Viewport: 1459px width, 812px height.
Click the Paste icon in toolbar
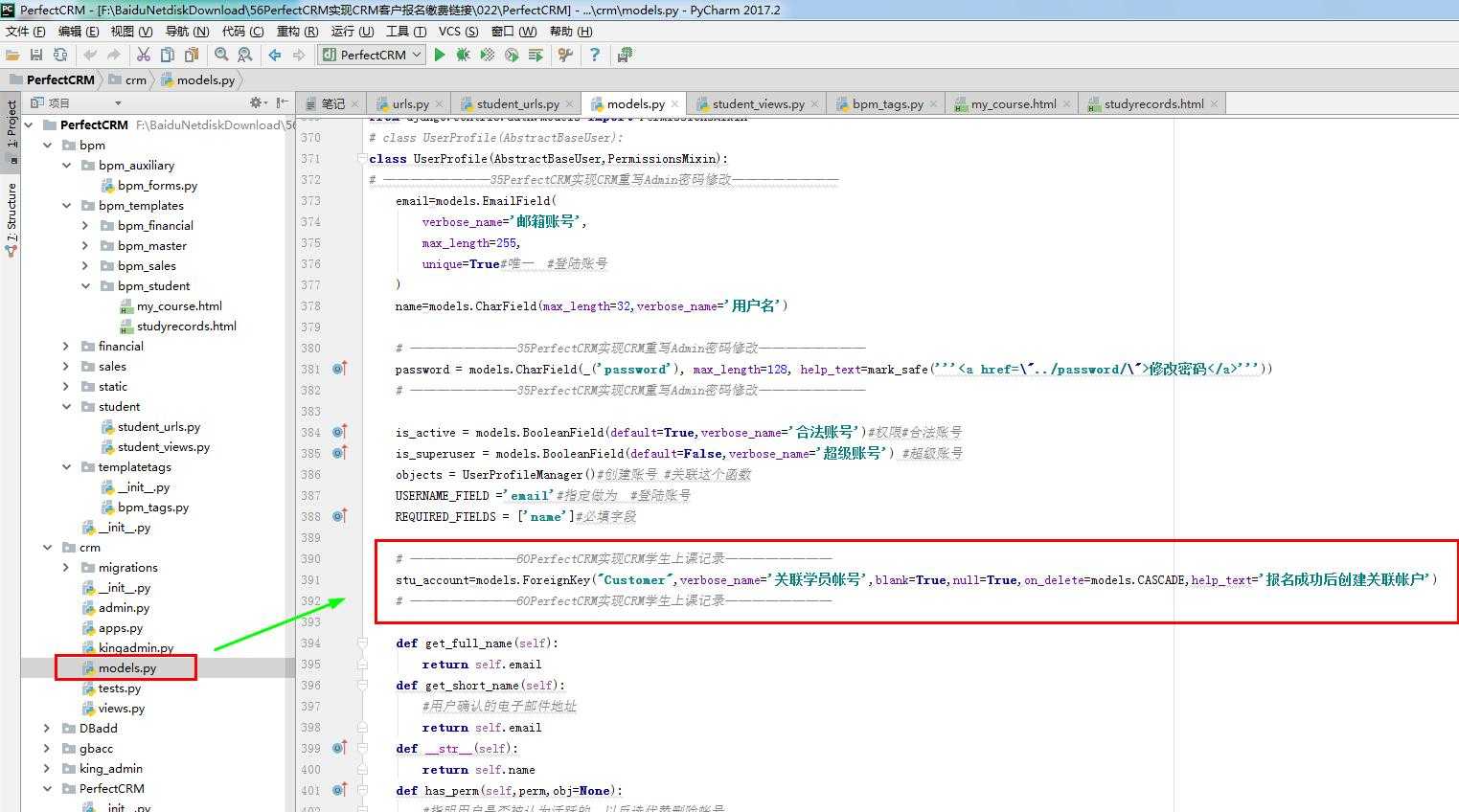coord(192,55)
